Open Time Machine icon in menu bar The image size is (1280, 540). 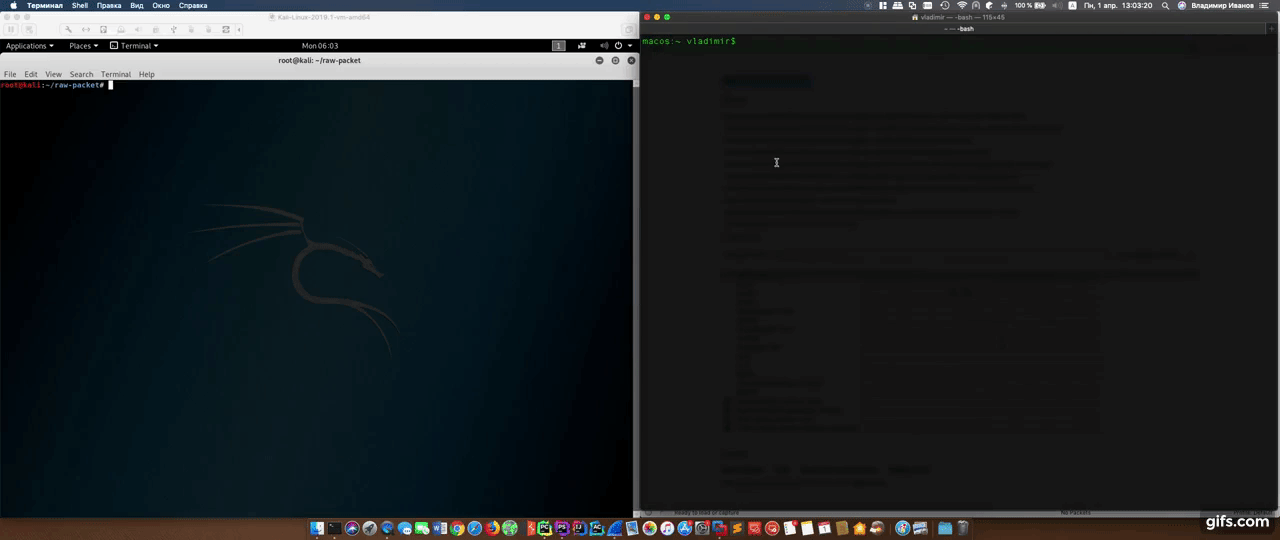point(945,5)
